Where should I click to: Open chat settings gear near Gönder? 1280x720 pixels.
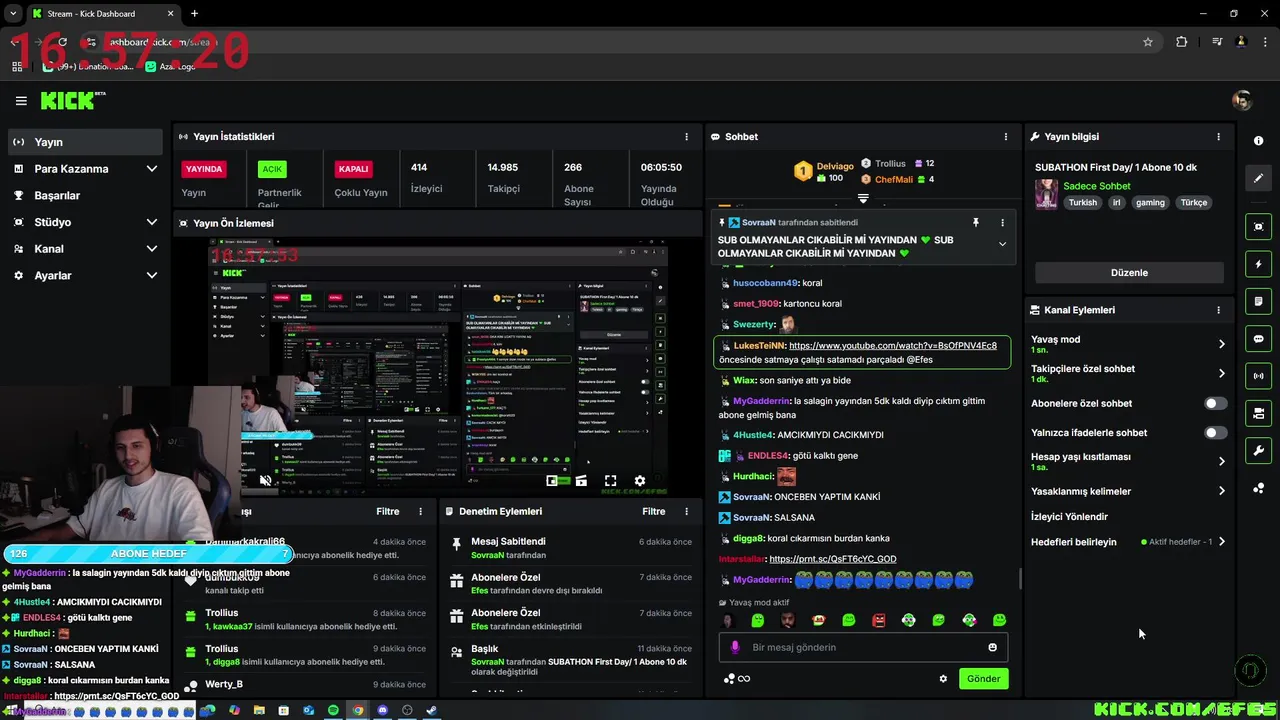coord(943,679)
